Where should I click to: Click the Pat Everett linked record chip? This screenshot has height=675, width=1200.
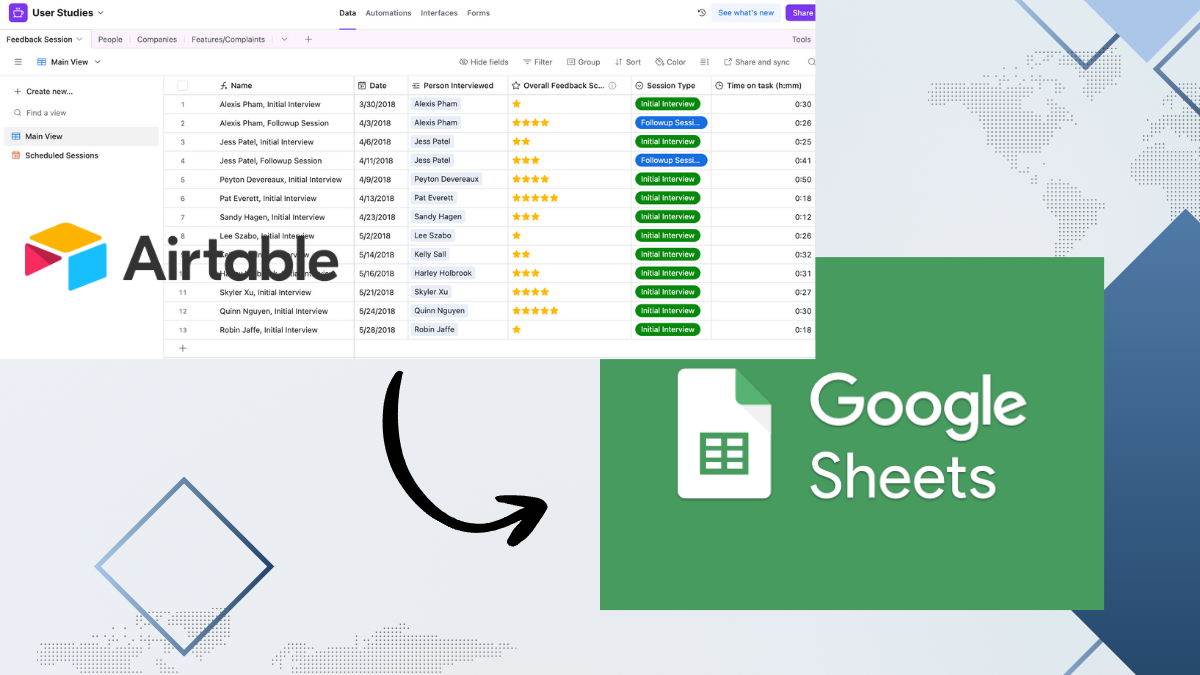(x=434, y=198)
